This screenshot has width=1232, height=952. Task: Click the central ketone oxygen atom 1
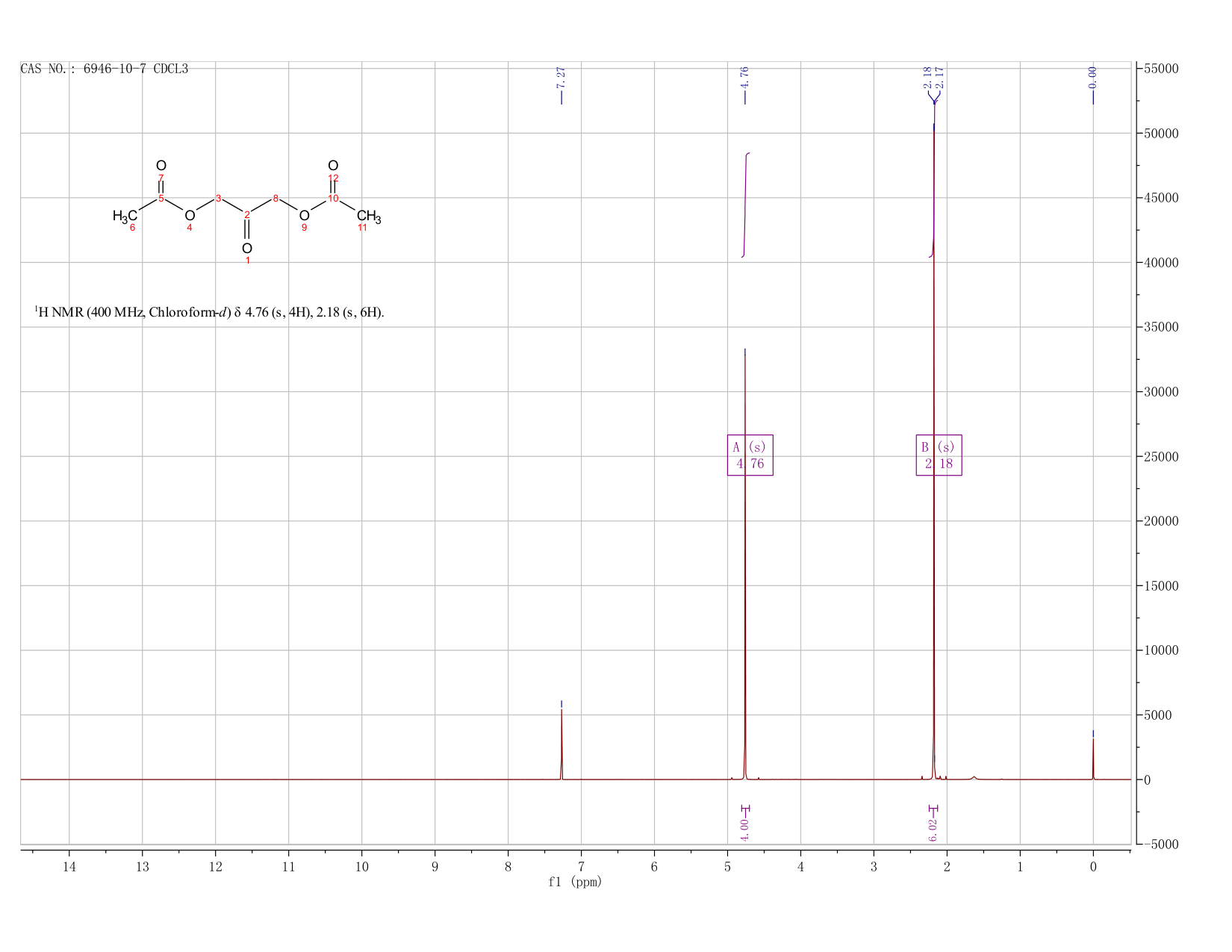(247, 249)
